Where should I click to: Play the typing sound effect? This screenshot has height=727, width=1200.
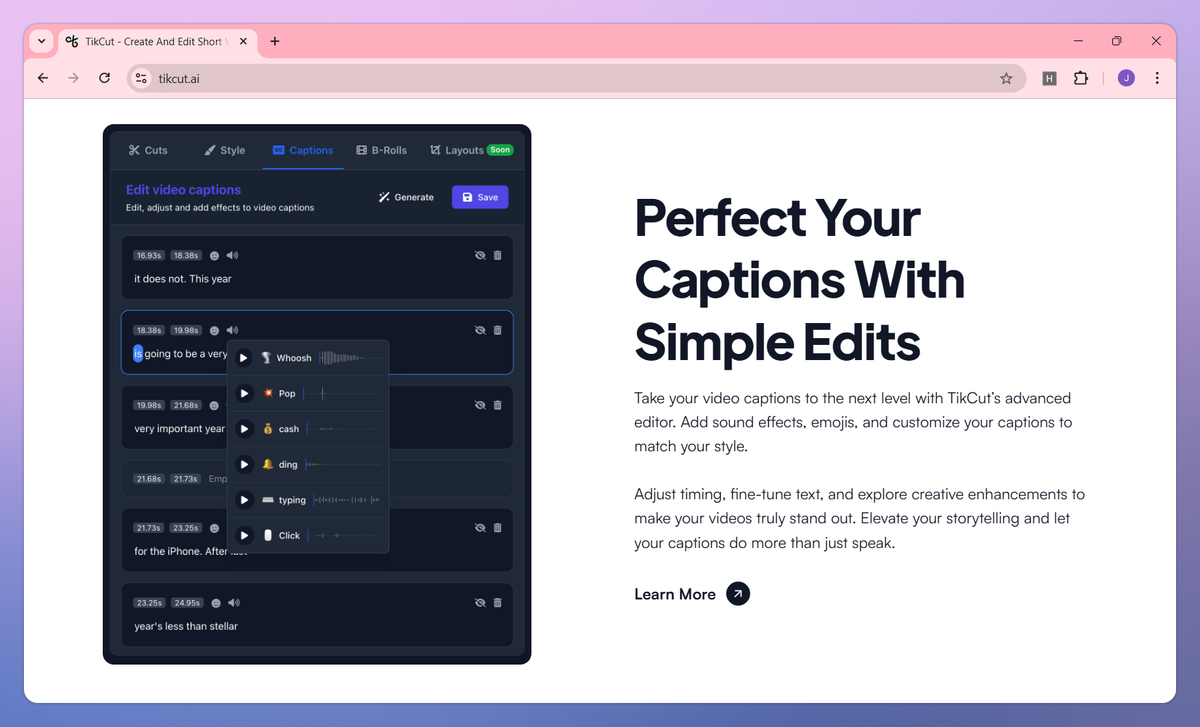coord(244,500)
